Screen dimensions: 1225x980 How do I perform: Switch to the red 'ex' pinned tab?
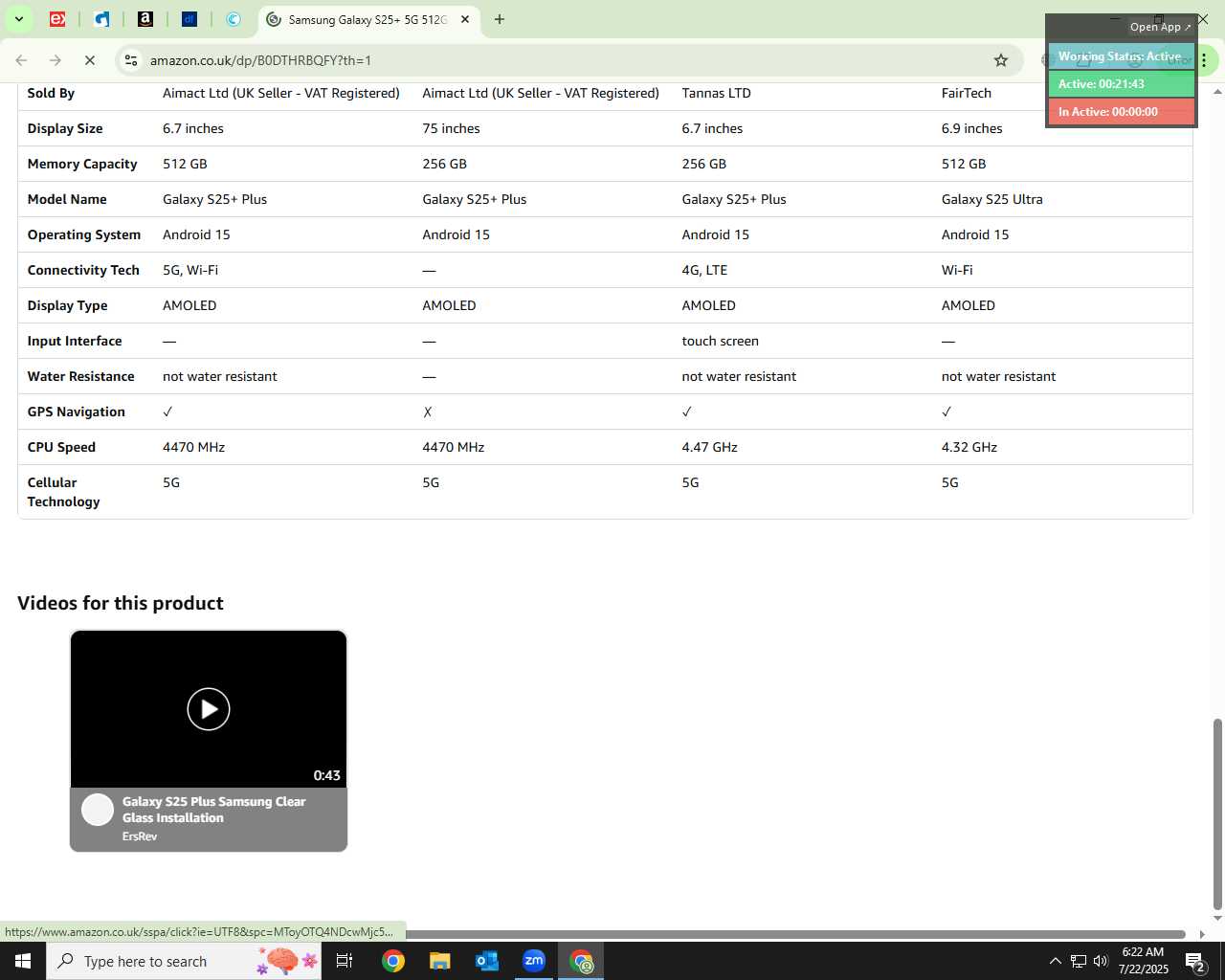(57, 19)
